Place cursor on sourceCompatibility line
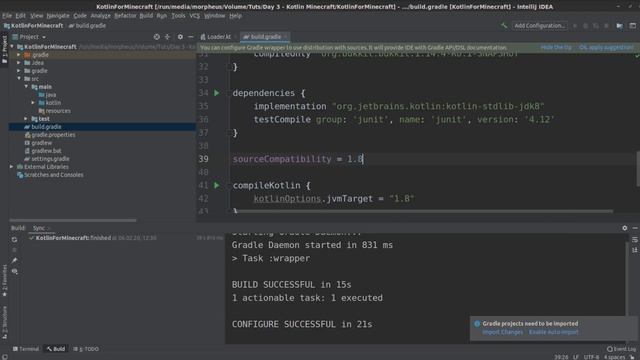 298,159
